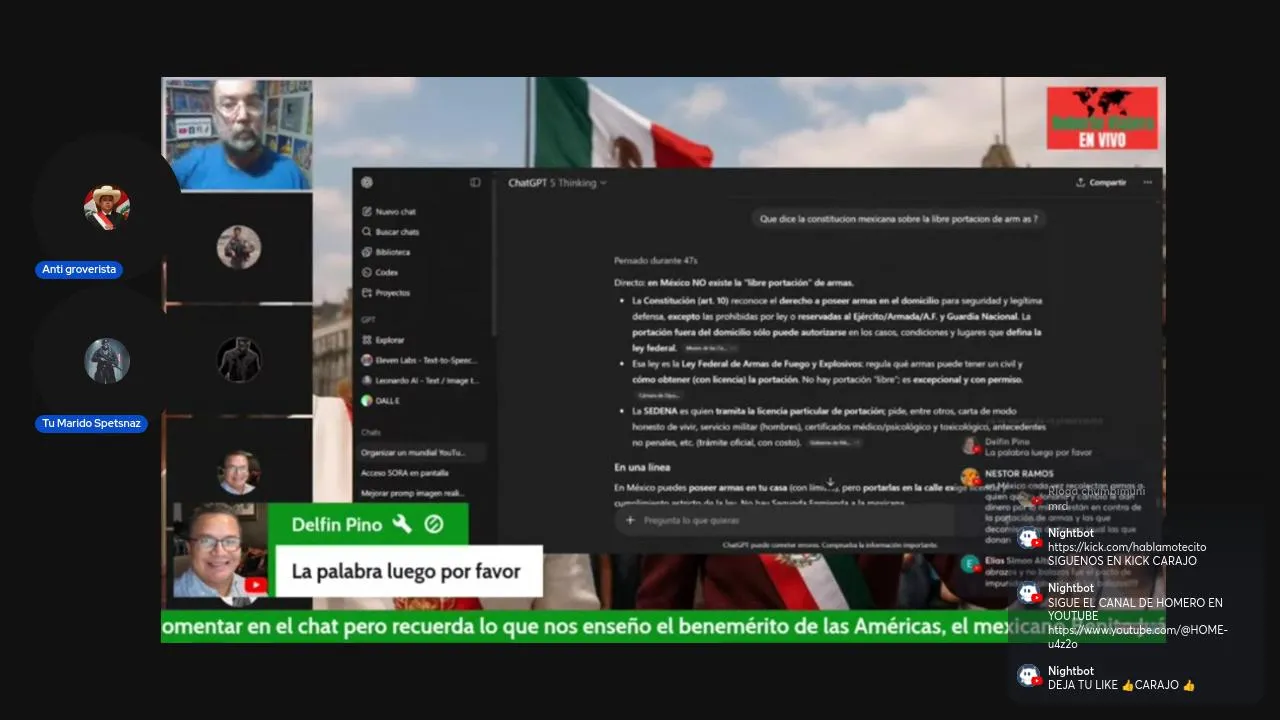Click Nightbot avatar beside DEJA TU LIKE message
The width and height of the screenshot is (1280, 720).
pos(1030,676)
